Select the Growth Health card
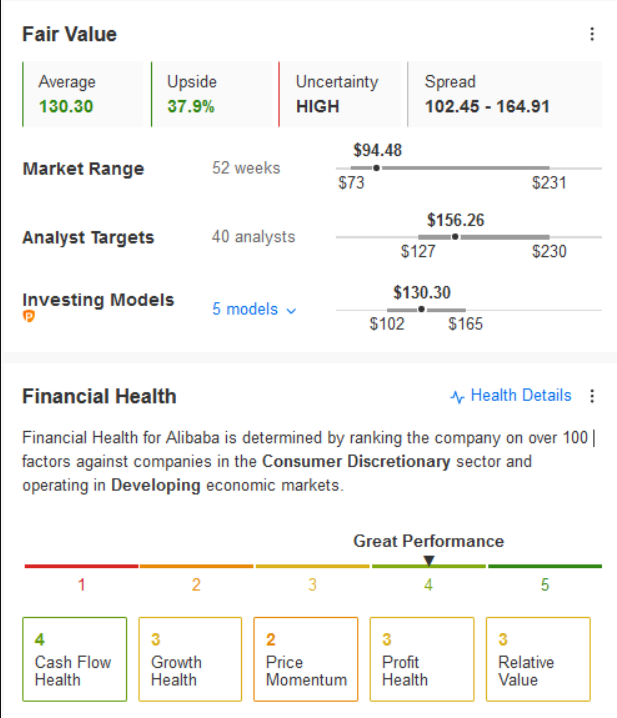Viewport: 617px width, 718px height. (190, 659)
